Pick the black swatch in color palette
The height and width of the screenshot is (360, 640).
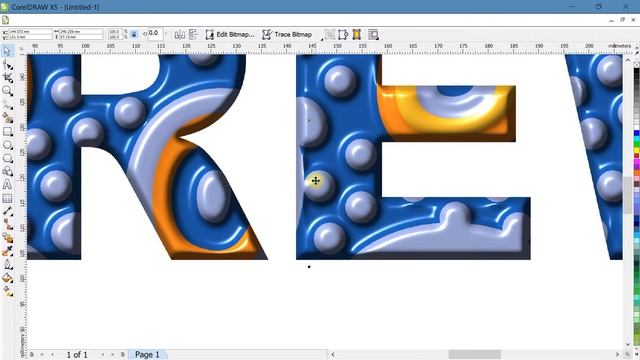click(636, 72)
